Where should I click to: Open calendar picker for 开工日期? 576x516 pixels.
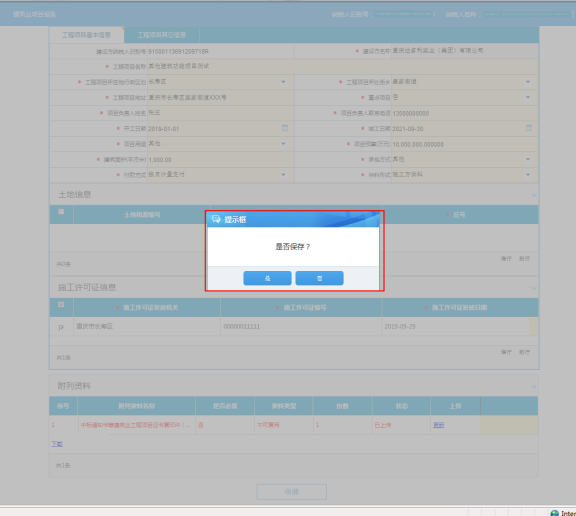pyautogui.click(x=285, y=128)
